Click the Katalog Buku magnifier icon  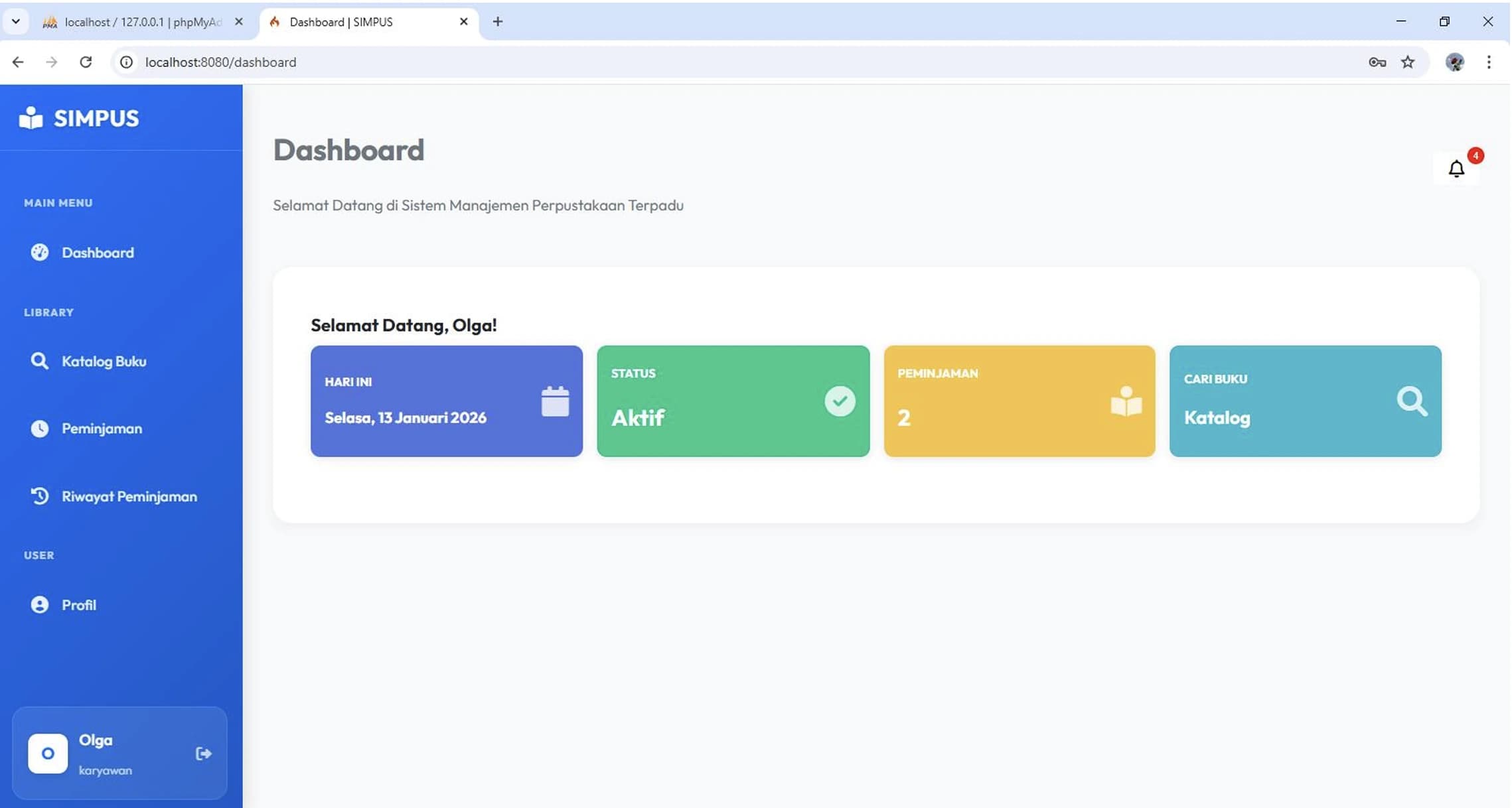[x=40, y=361]
